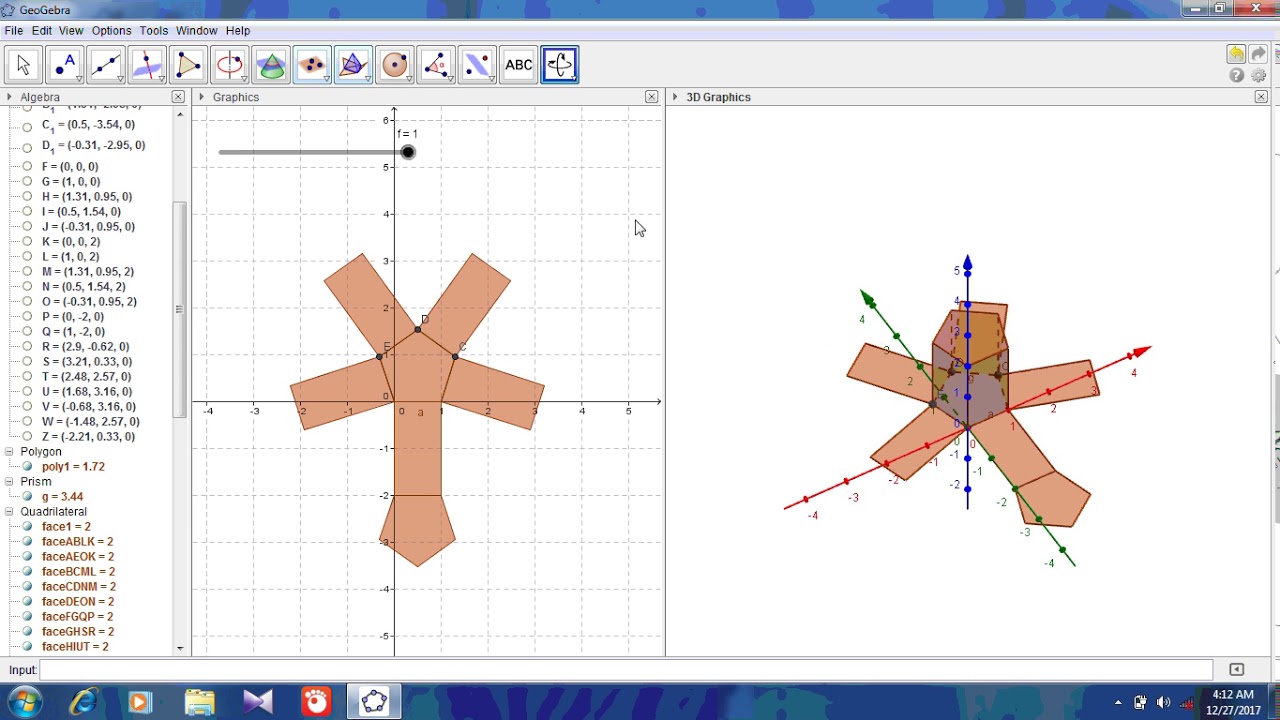Open the Point tool dropdown arrow
Viewport: 1280px width, 720px height.
pos(78,79)
